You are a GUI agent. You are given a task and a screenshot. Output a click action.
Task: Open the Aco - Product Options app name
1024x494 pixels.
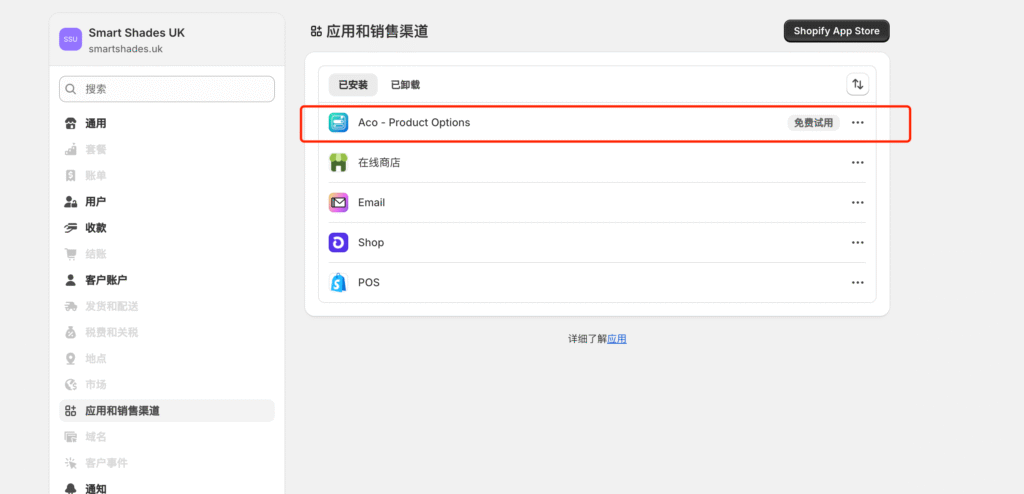click(414, 123)
